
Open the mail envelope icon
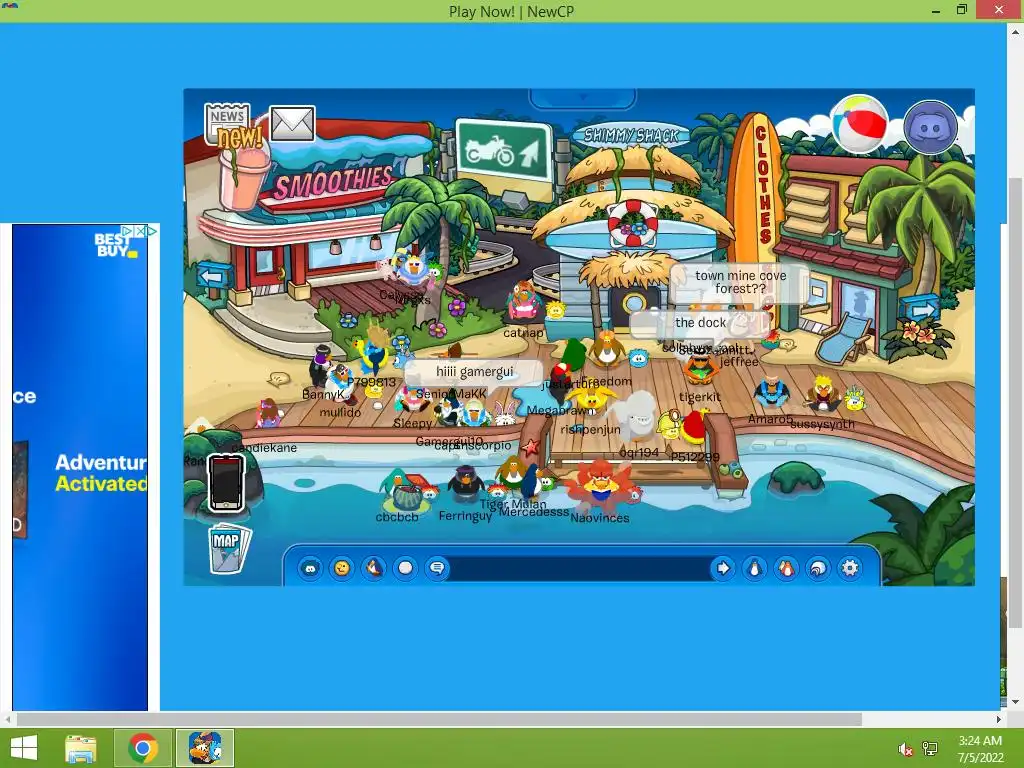coord(292,123)
